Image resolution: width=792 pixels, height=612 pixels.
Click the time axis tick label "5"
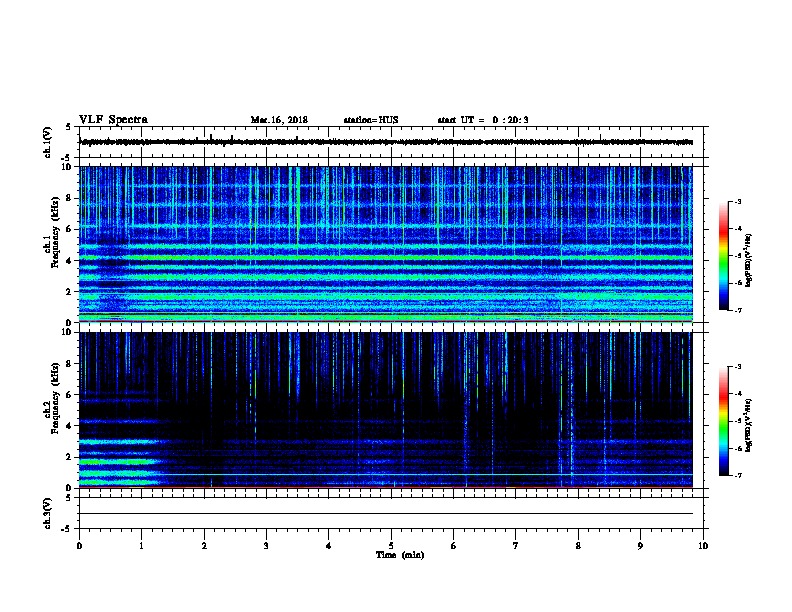click(391, 546)
